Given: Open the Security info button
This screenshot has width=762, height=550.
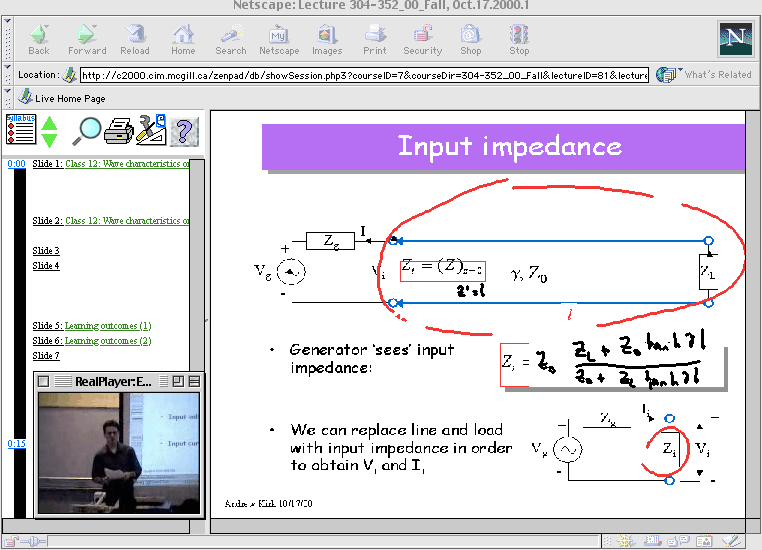Looking at the screenshot, I should (x=422, y=38).
